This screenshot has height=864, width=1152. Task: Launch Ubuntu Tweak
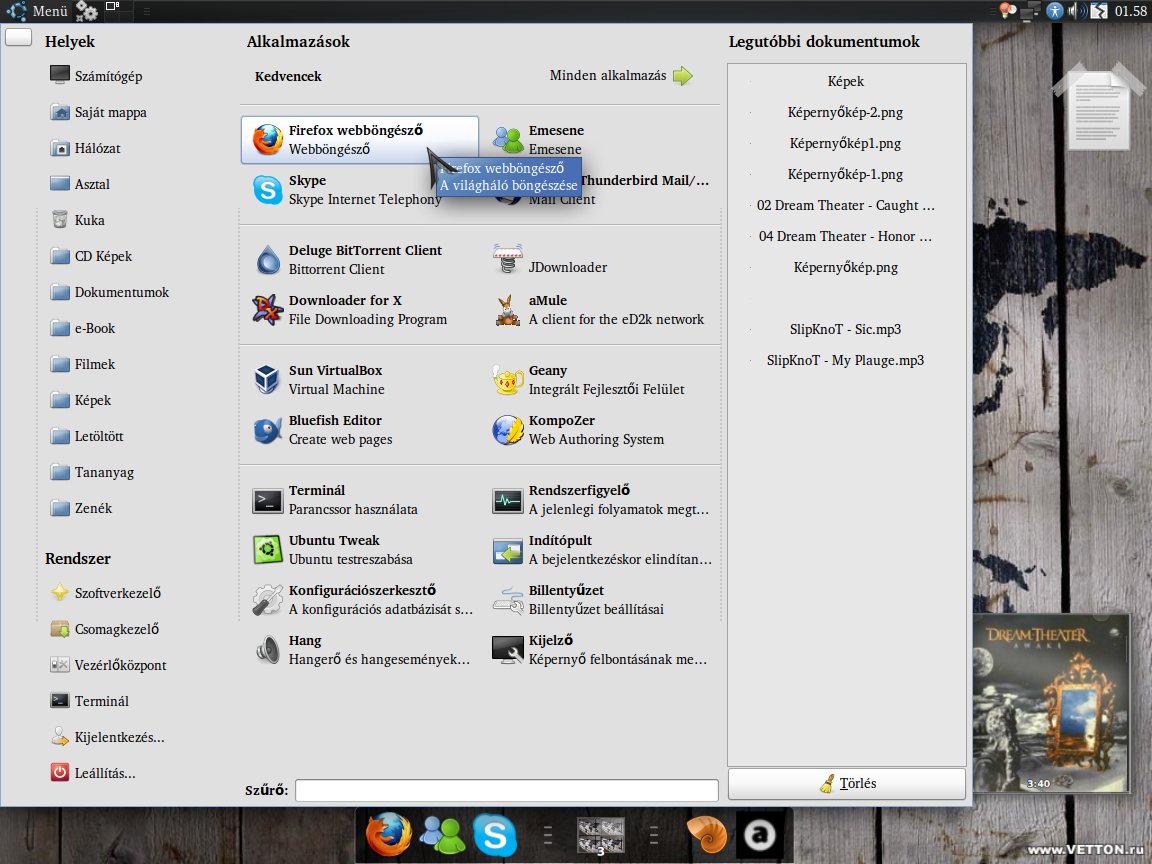point(359,550)
